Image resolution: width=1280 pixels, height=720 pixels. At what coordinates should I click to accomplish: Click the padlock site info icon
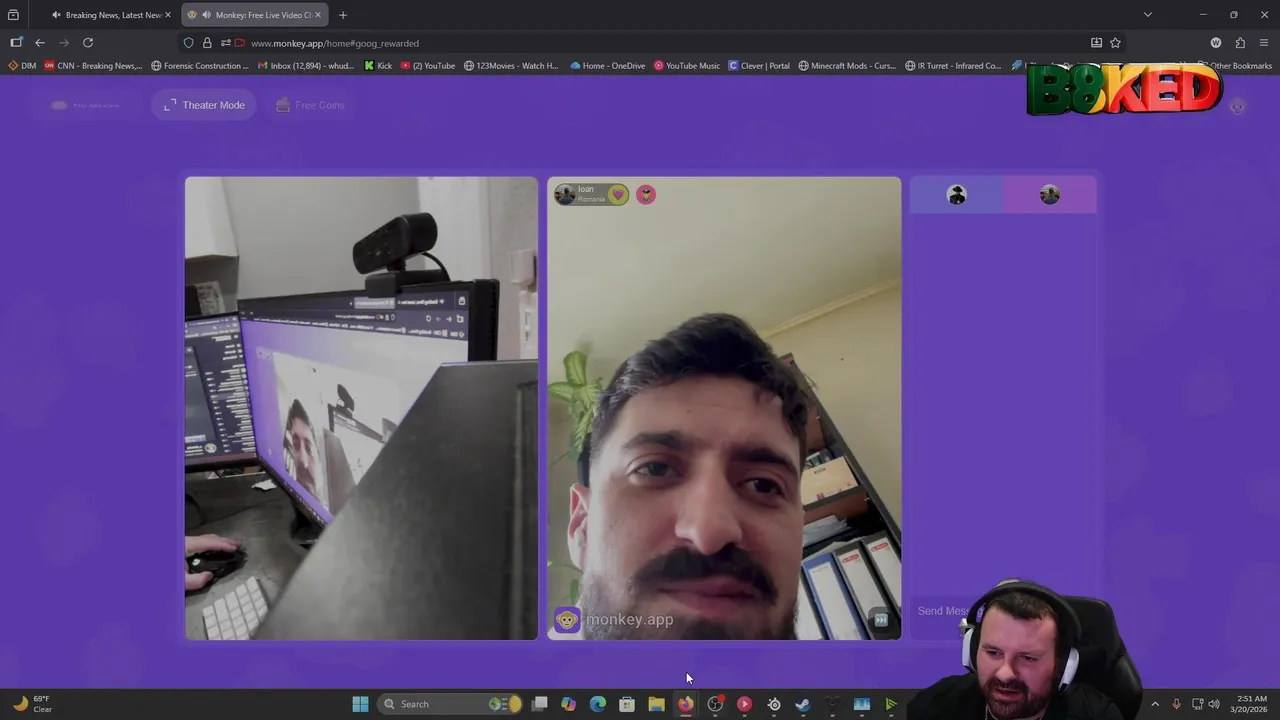(x=207, y=43)
